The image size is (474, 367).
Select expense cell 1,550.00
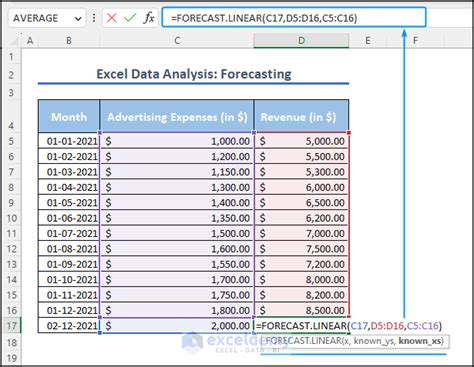[x=177, y=264]
